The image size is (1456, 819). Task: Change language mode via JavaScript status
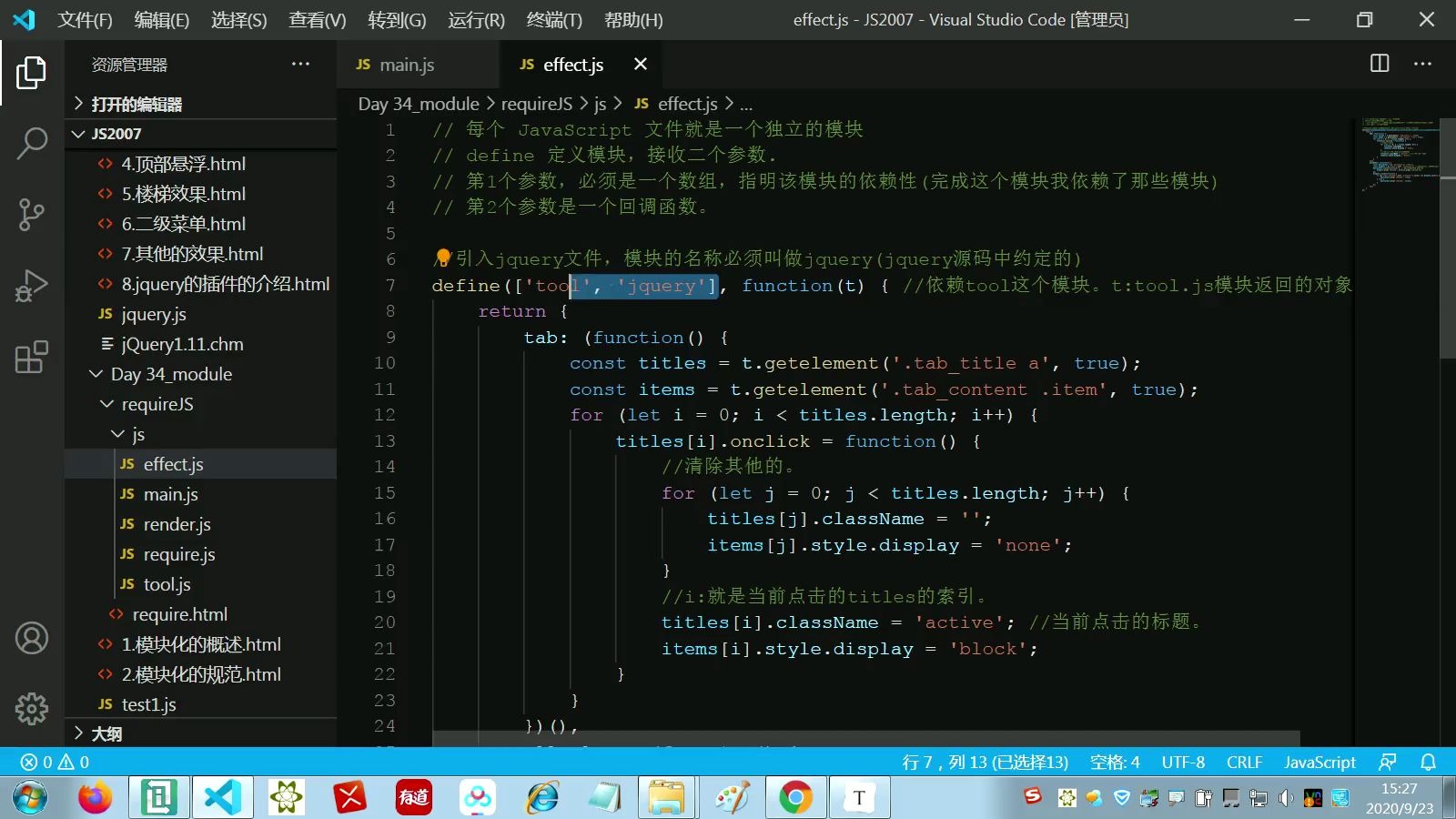(x=1319, y=762)
